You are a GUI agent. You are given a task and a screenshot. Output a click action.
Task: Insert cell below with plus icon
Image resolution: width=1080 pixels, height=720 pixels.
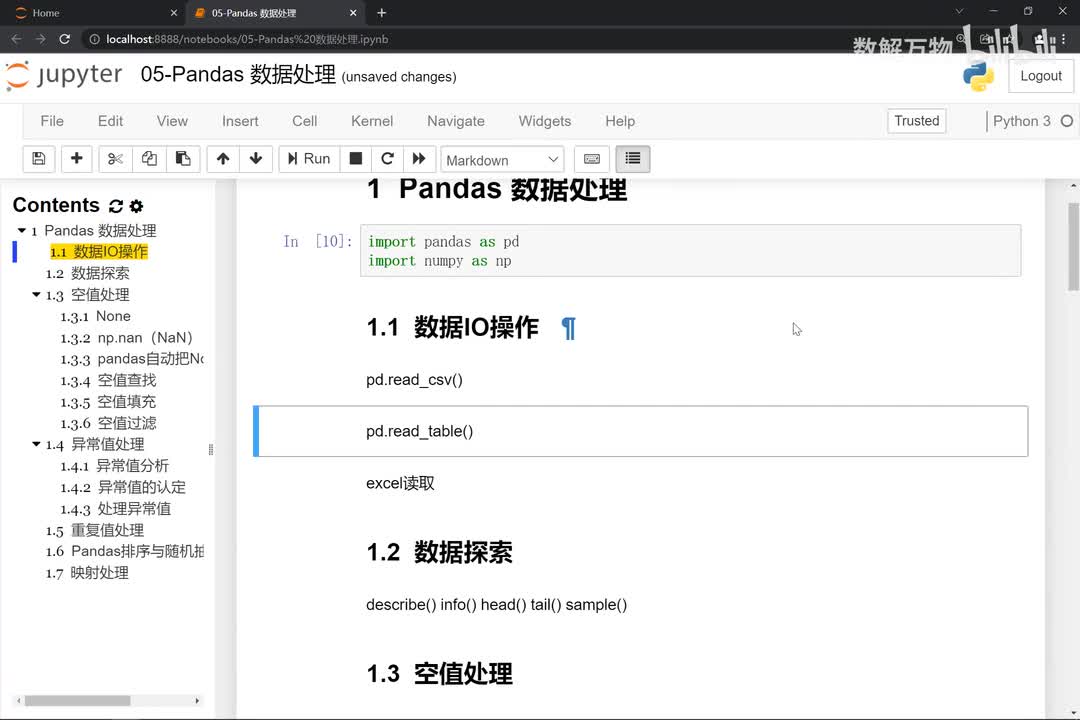point(76,159)
